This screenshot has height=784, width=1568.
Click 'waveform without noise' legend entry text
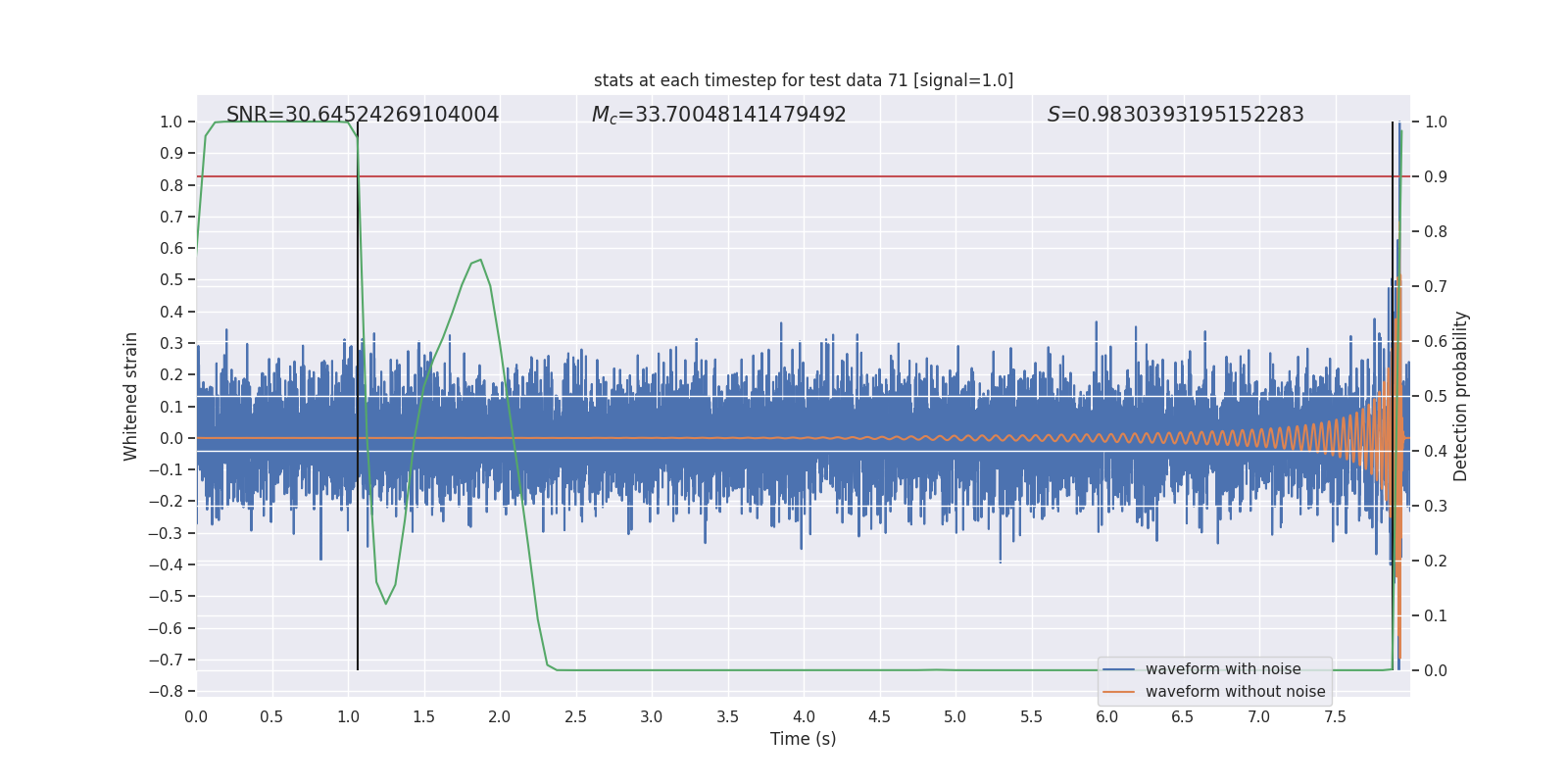(x=1234, y=692)
